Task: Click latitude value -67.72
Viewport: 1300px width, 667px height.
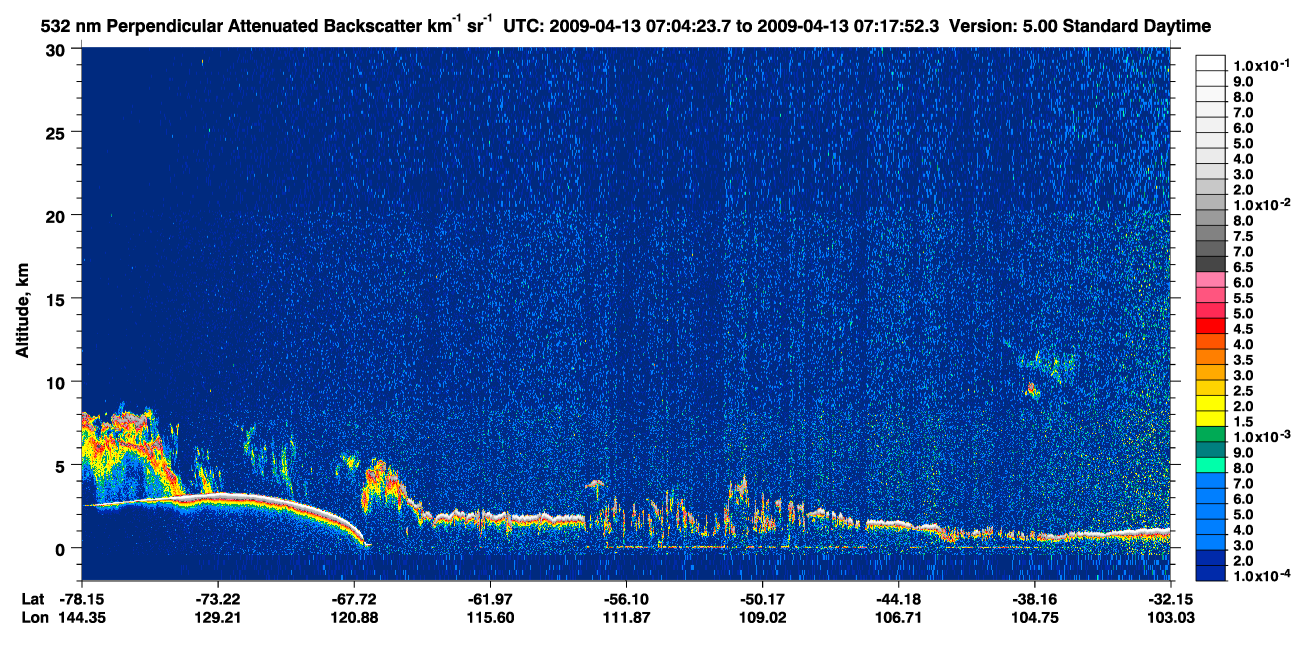Action: tap(354, 598)
